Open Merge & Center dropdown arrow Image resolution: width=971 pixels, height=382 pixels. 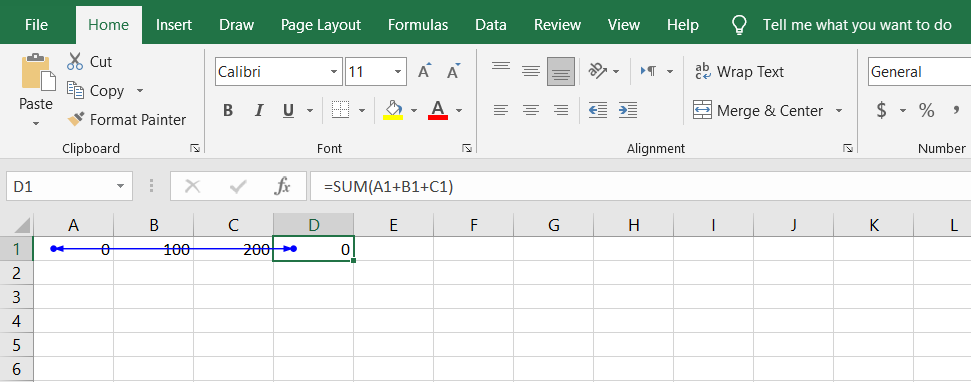pyautogui.click(x=839, y=111)
